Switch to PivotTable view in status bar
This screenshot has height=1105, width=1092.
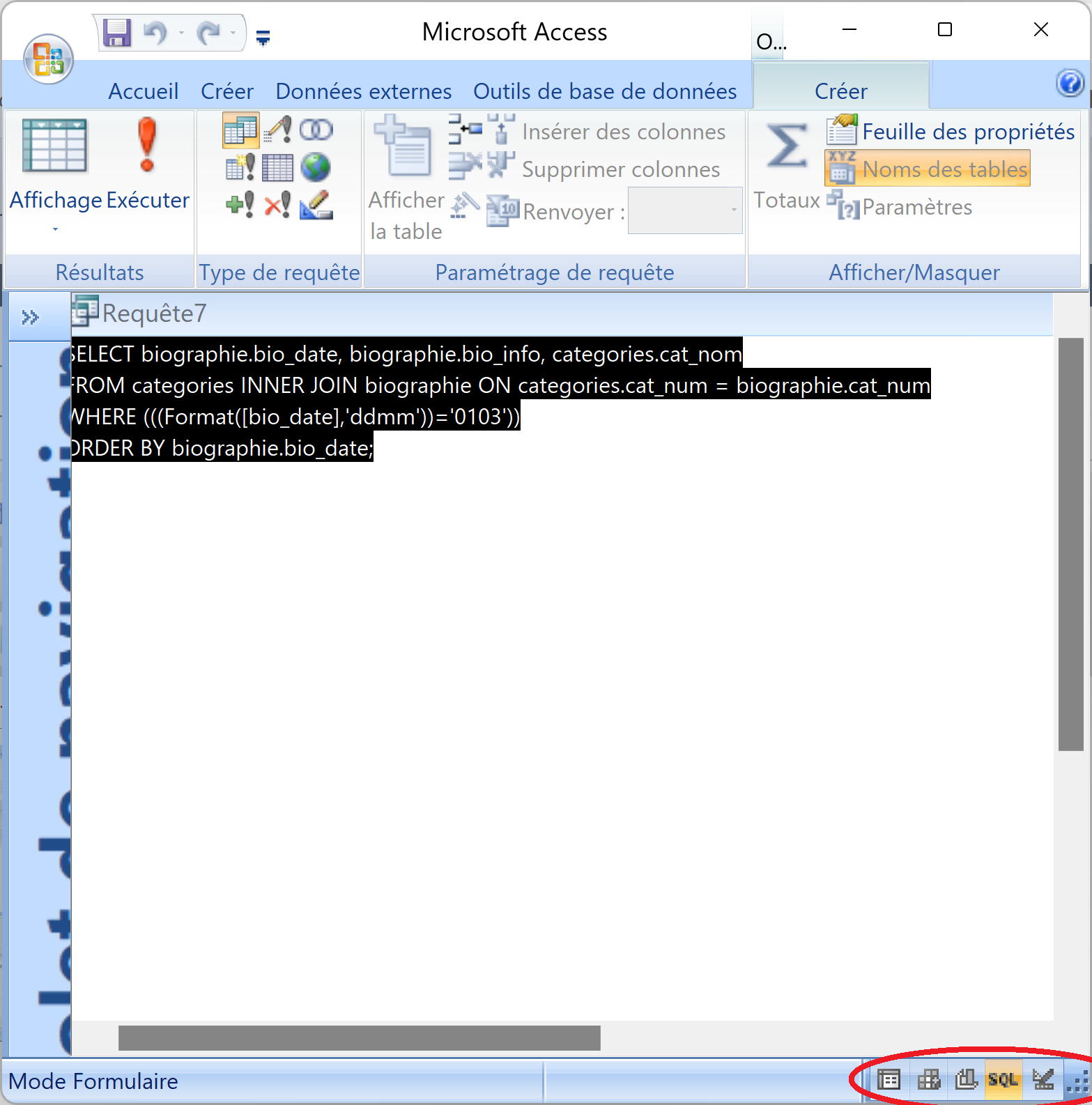(928, 1081)
